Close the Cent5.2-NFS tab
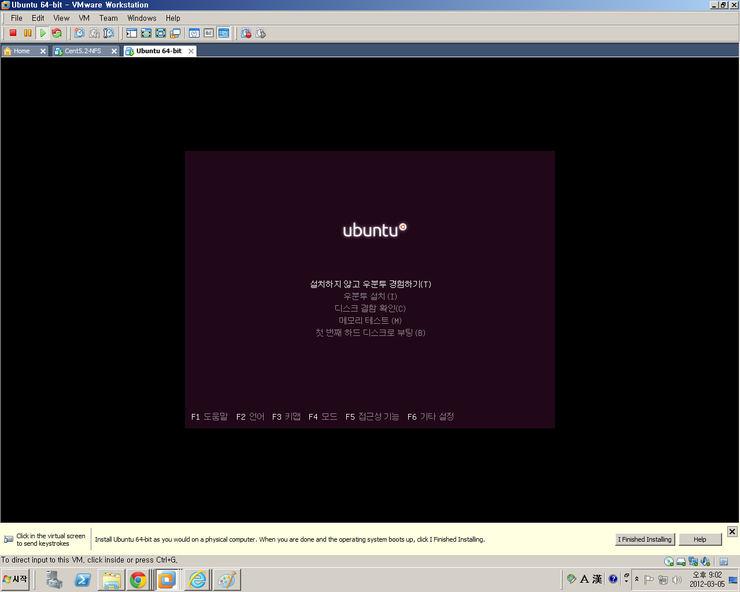This screenshot has width=740, height=592. point(114,51)
